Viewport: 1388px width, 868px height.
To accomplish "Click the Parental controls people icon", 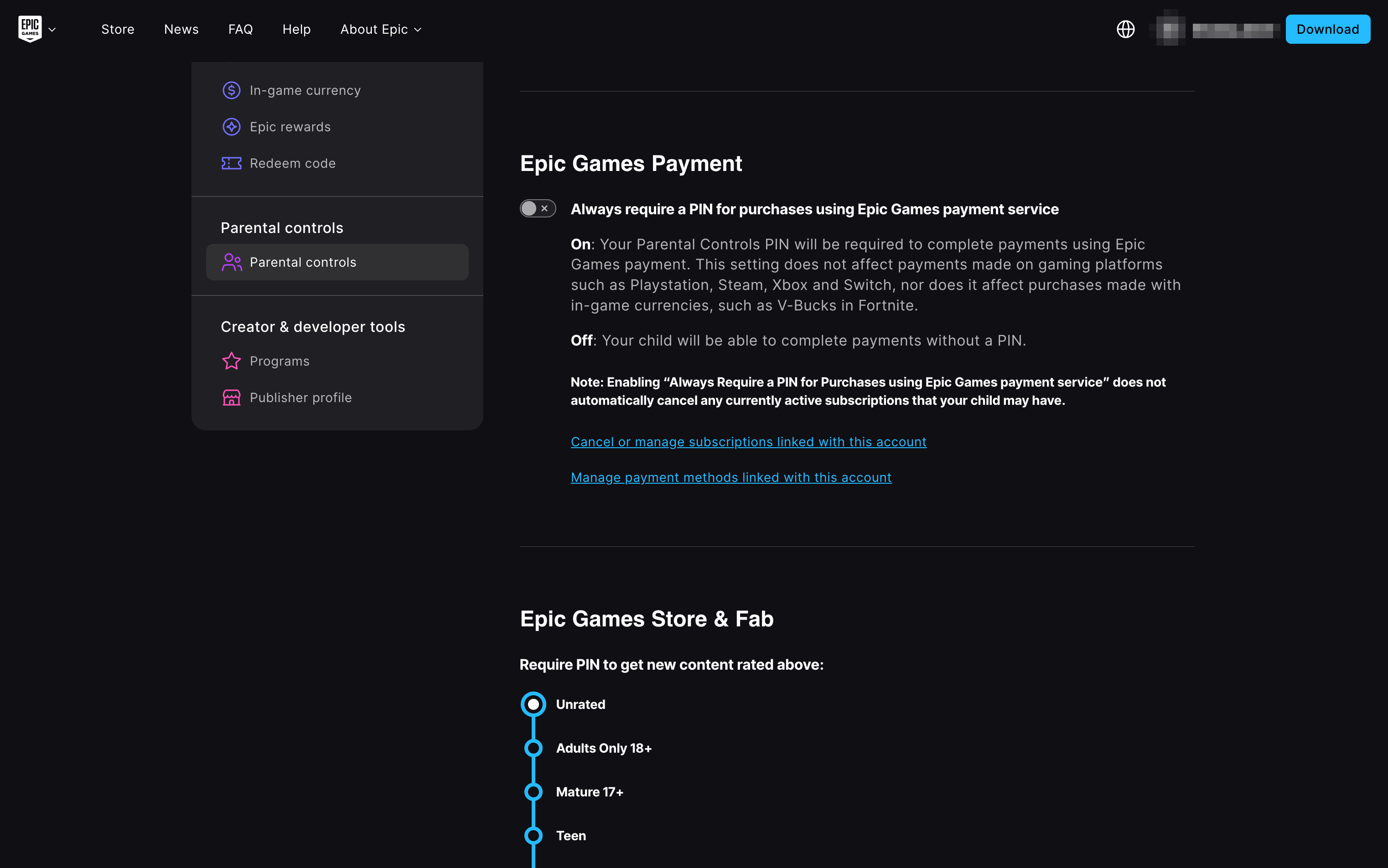I will click(x=231, y=262).
